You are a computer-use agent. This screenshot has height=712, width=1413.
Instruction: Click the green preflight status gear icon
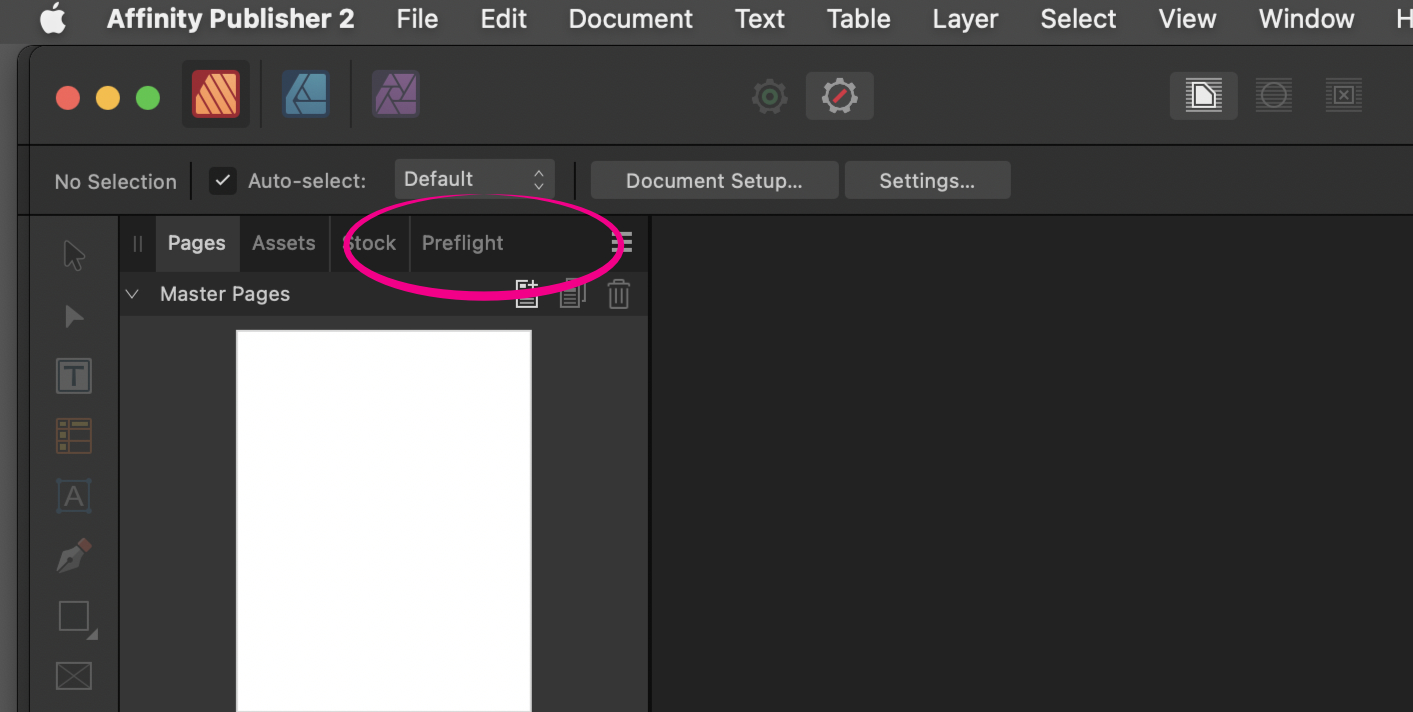tap(769, 96)
